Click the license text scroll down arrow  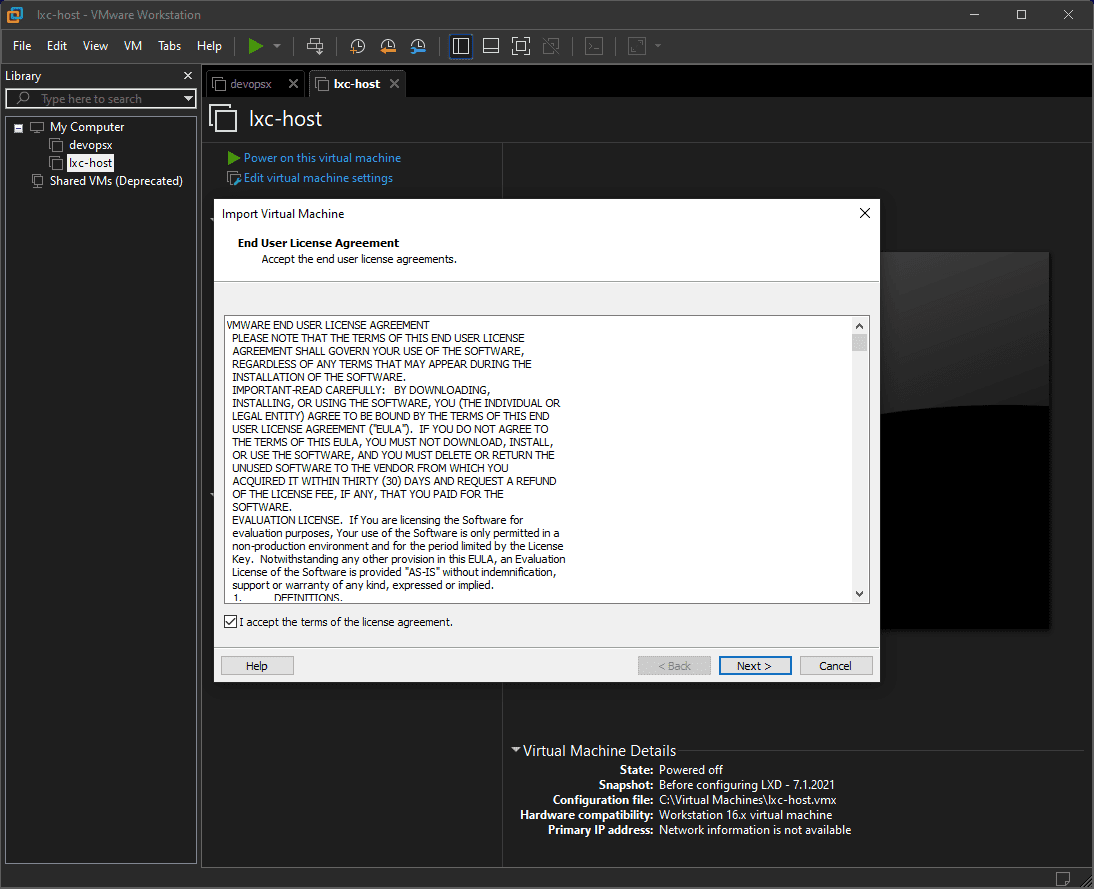click(860, 594)
